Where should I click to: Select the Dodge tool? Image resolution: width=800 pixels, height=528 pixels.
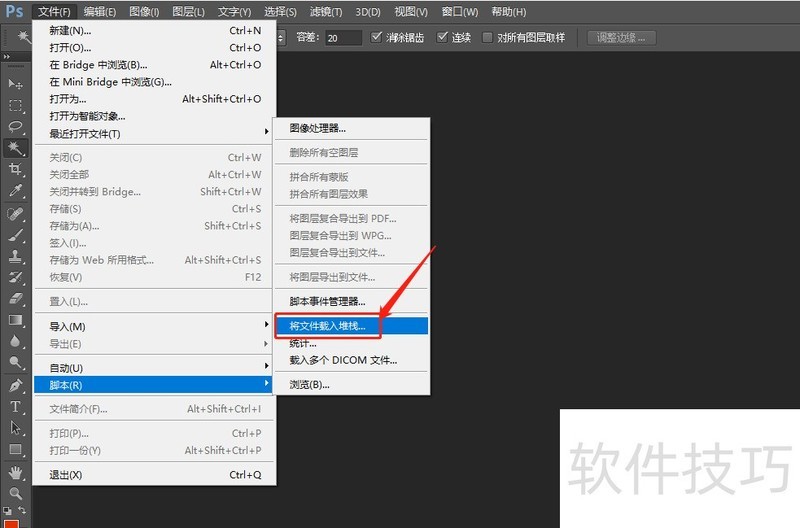15,362
